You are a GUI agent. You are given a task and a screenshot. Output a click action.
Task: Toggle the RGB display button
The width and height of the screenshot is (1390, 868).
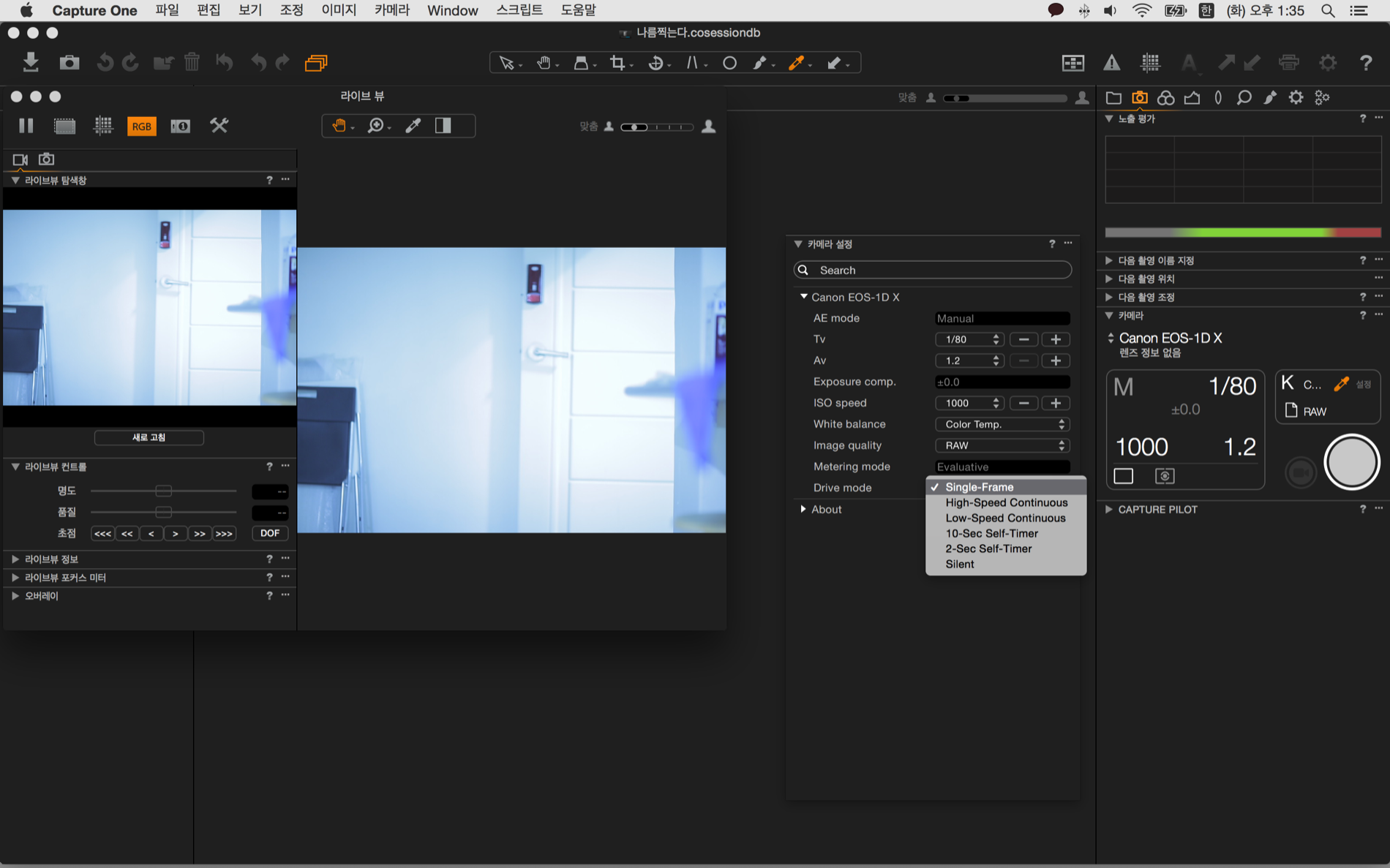tap(141, 126)
